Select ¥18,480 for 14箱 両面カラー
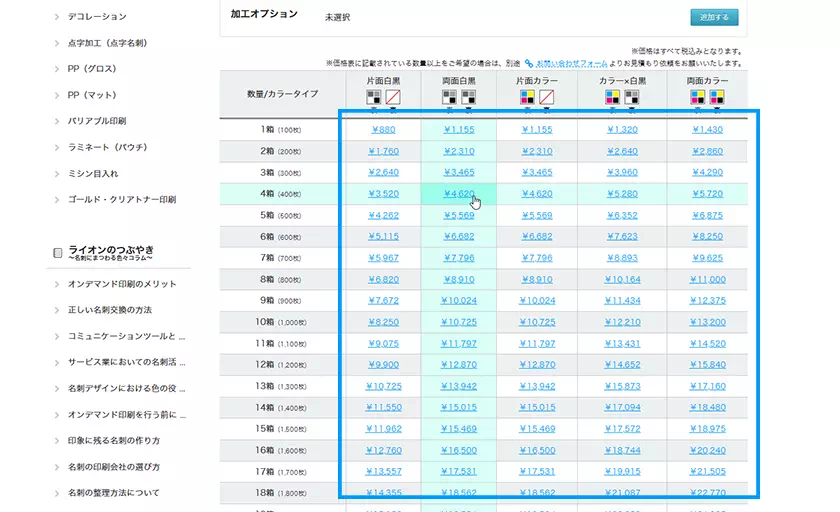 point(708,408)
